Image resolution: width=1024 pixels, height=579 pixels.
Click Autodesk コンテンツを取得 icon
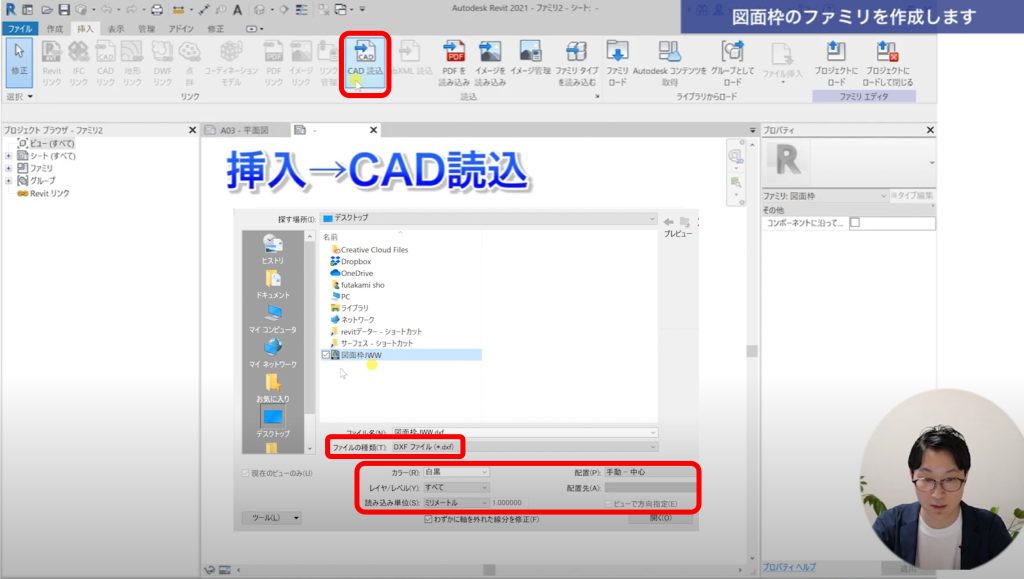(669, 58)
